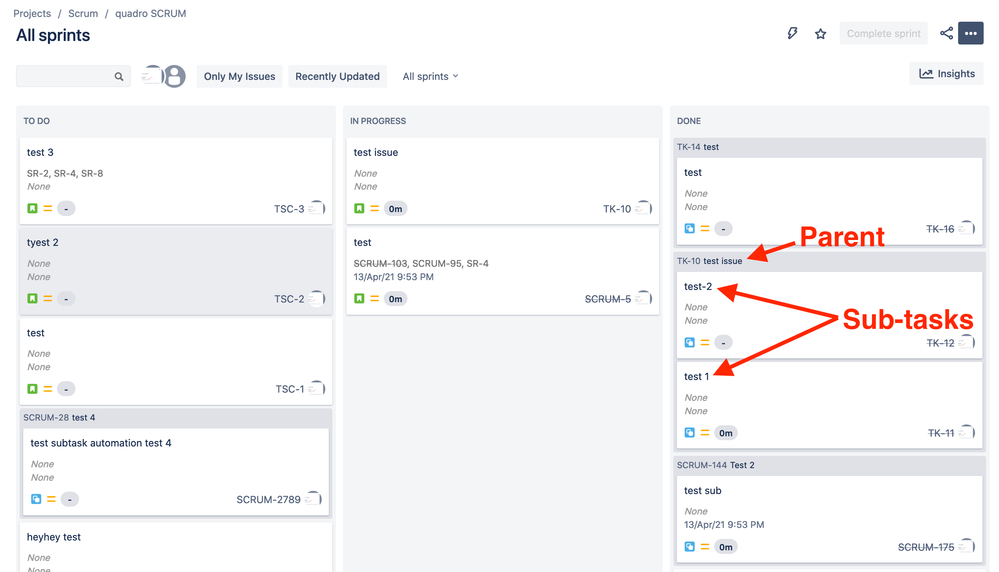Open parent issue TK-14 test header
Screen dimensions: 999x572
698,147
